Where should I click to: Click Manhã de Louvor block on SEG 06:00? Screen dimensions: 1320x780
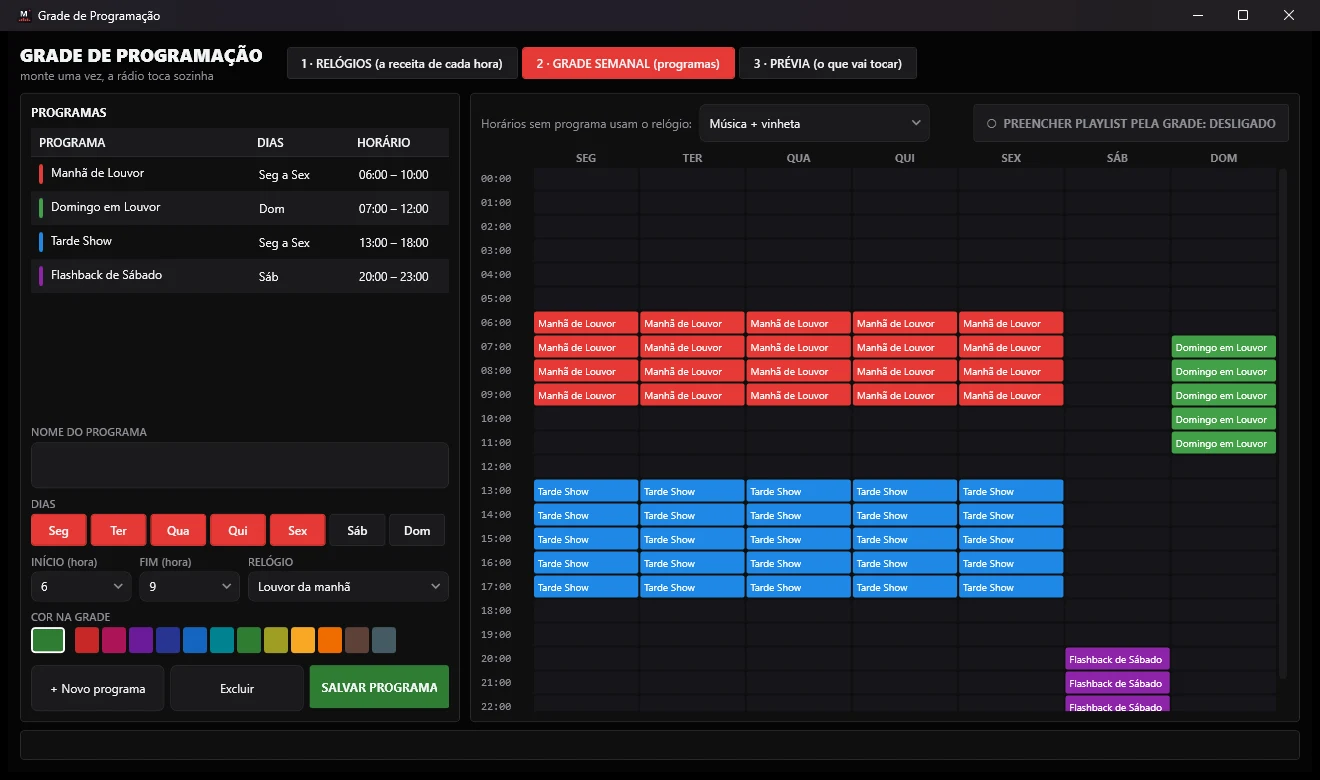[586, 323]
